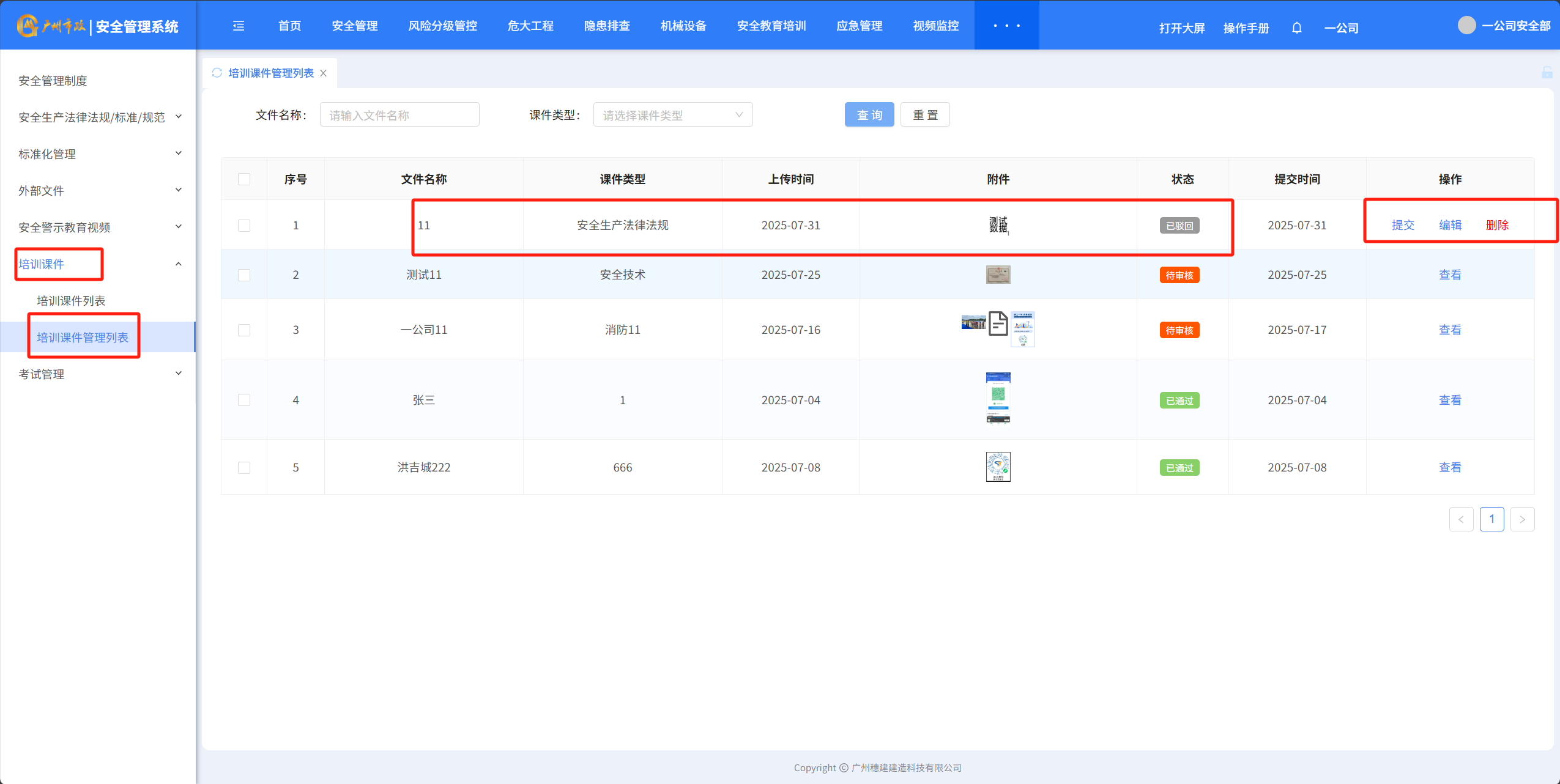Click the user avatar icon
Screen dimensions: 1560x784
(x=1466, y=26)
